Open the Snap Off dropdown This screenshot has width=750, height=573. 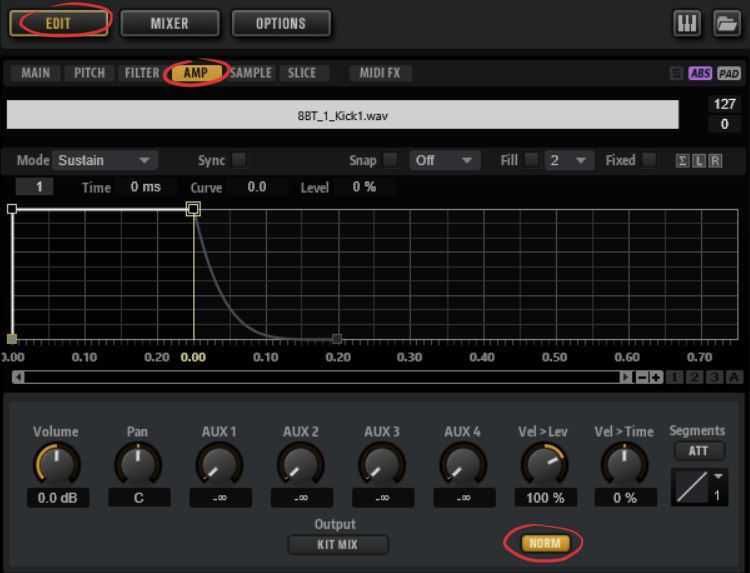[x=443, y=160]
